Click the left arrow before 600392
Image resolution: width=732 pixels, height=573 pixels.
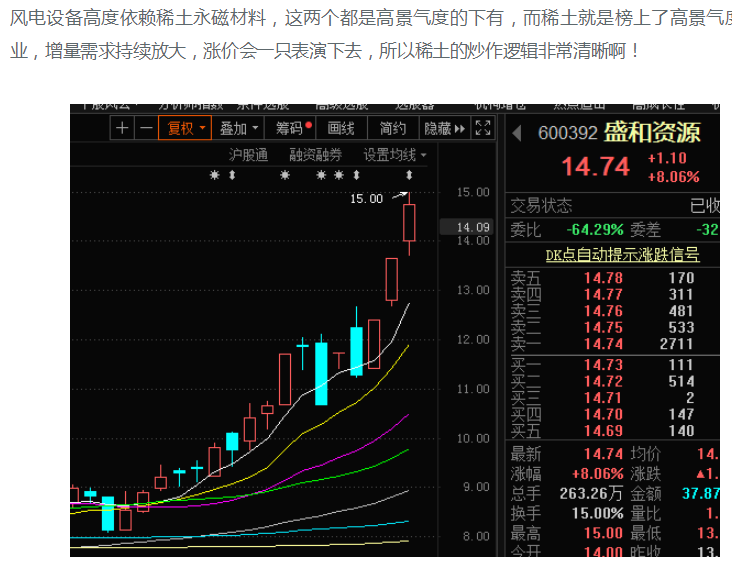516,133
